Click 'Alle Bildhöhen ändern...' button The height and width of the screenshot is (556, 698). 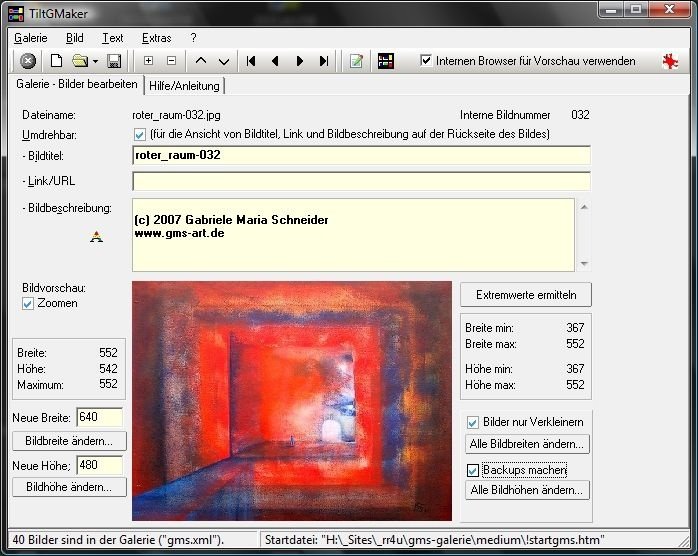(x=527, y=490)
